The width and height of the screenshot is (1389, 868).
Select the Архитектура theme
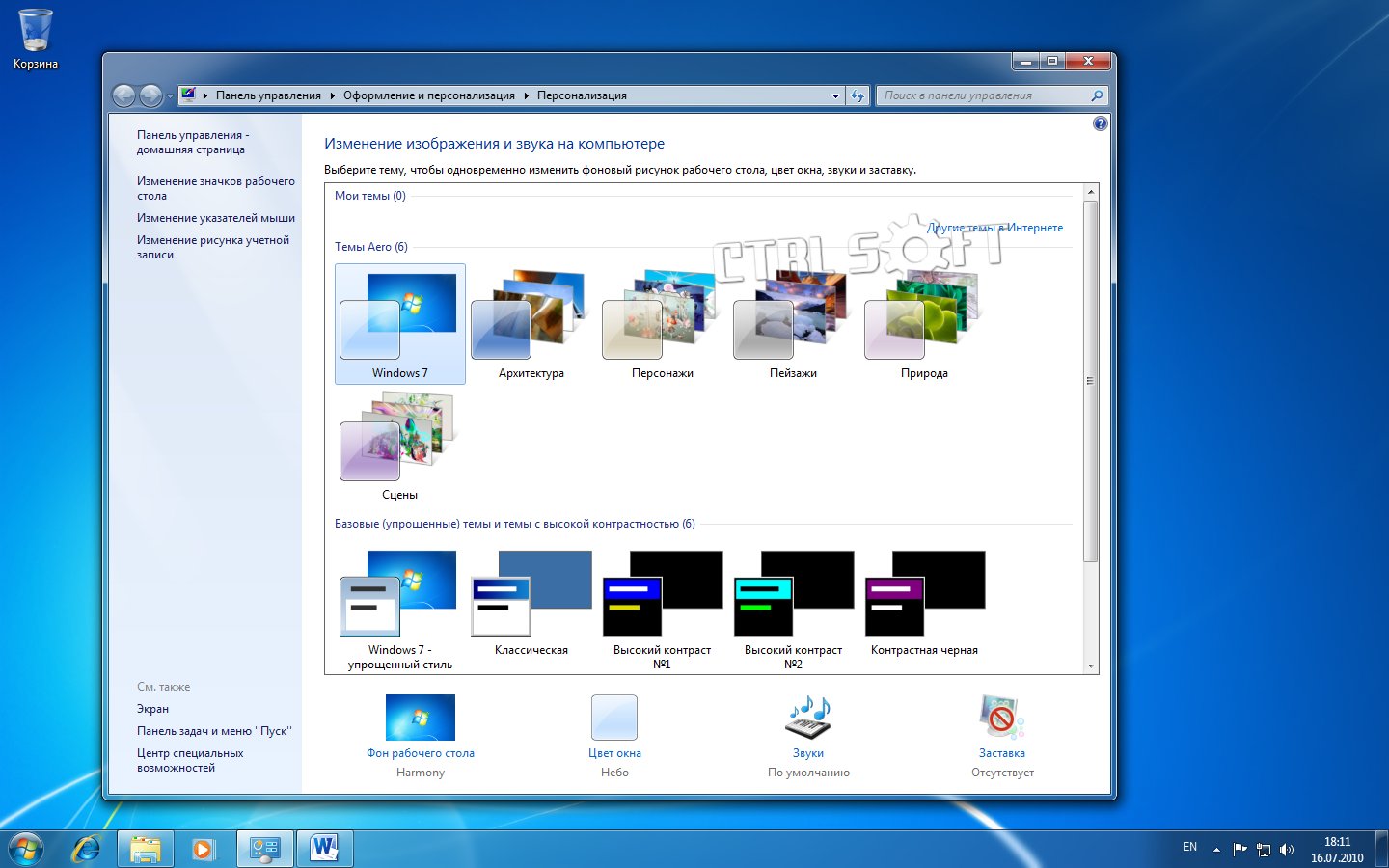click(531, 324)
